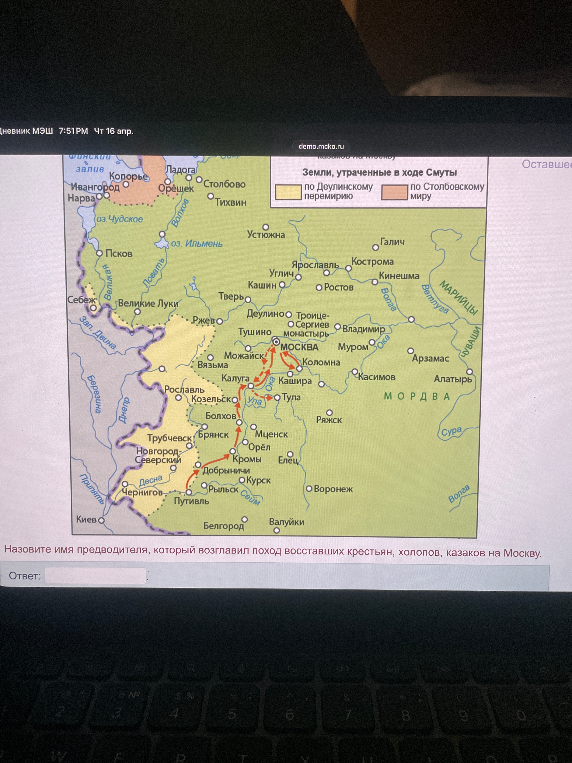Click the Галич label on the map

coord(392,242)
